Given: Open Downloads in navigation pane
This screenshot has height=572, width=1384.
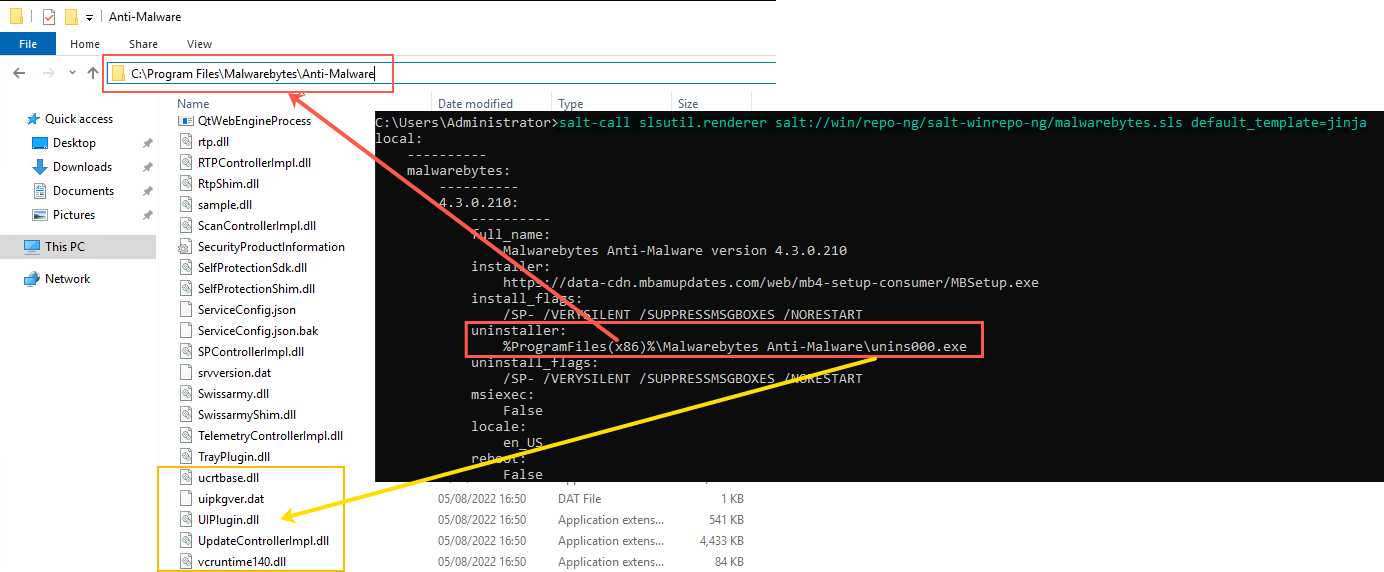Looking at the screenshot, I should click(82, 167).
